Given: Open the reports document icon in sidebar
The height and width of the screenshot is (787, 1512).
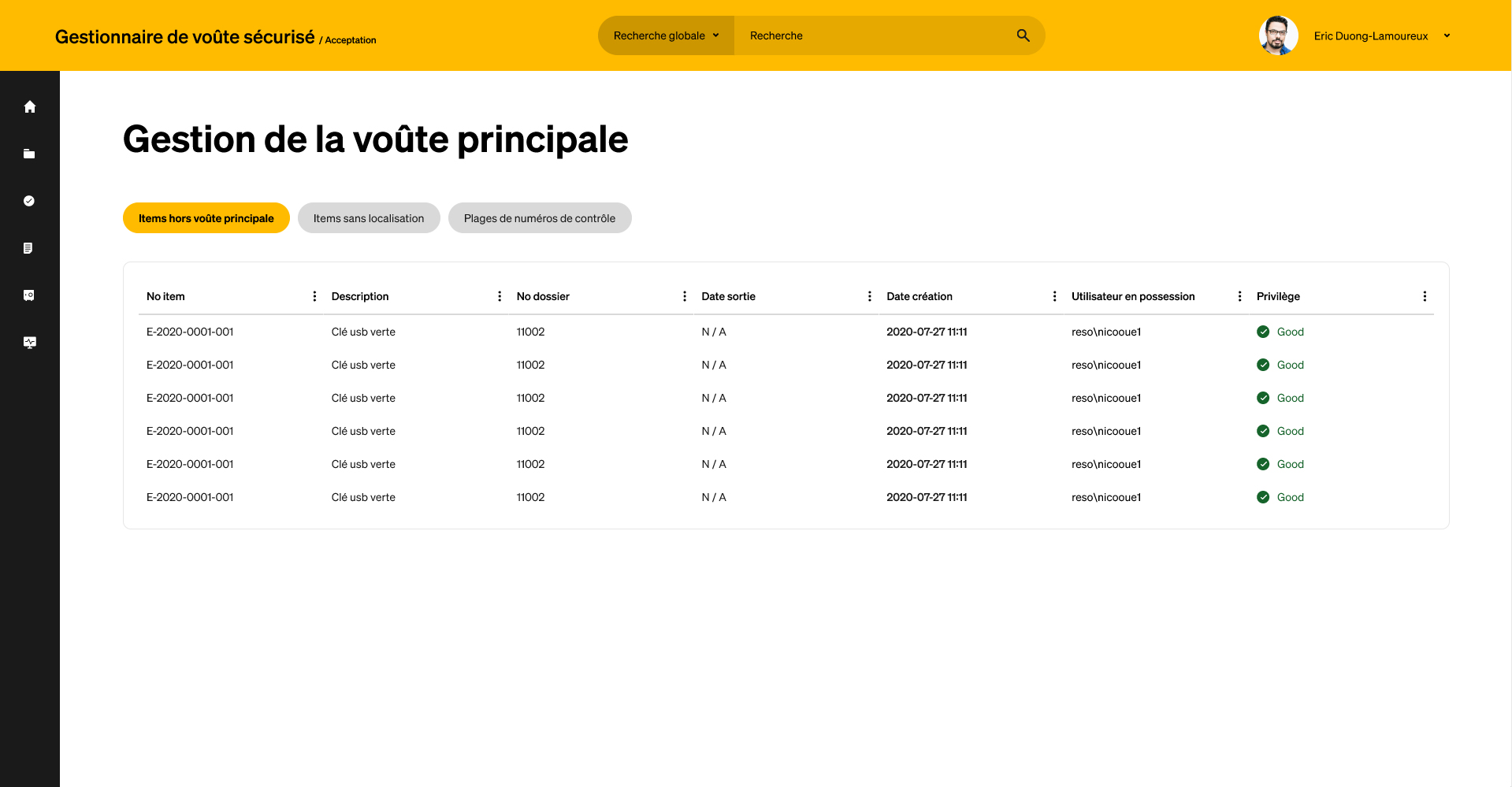Looking at the screenshot, I should pyautogui.click(x=30, y=248).
